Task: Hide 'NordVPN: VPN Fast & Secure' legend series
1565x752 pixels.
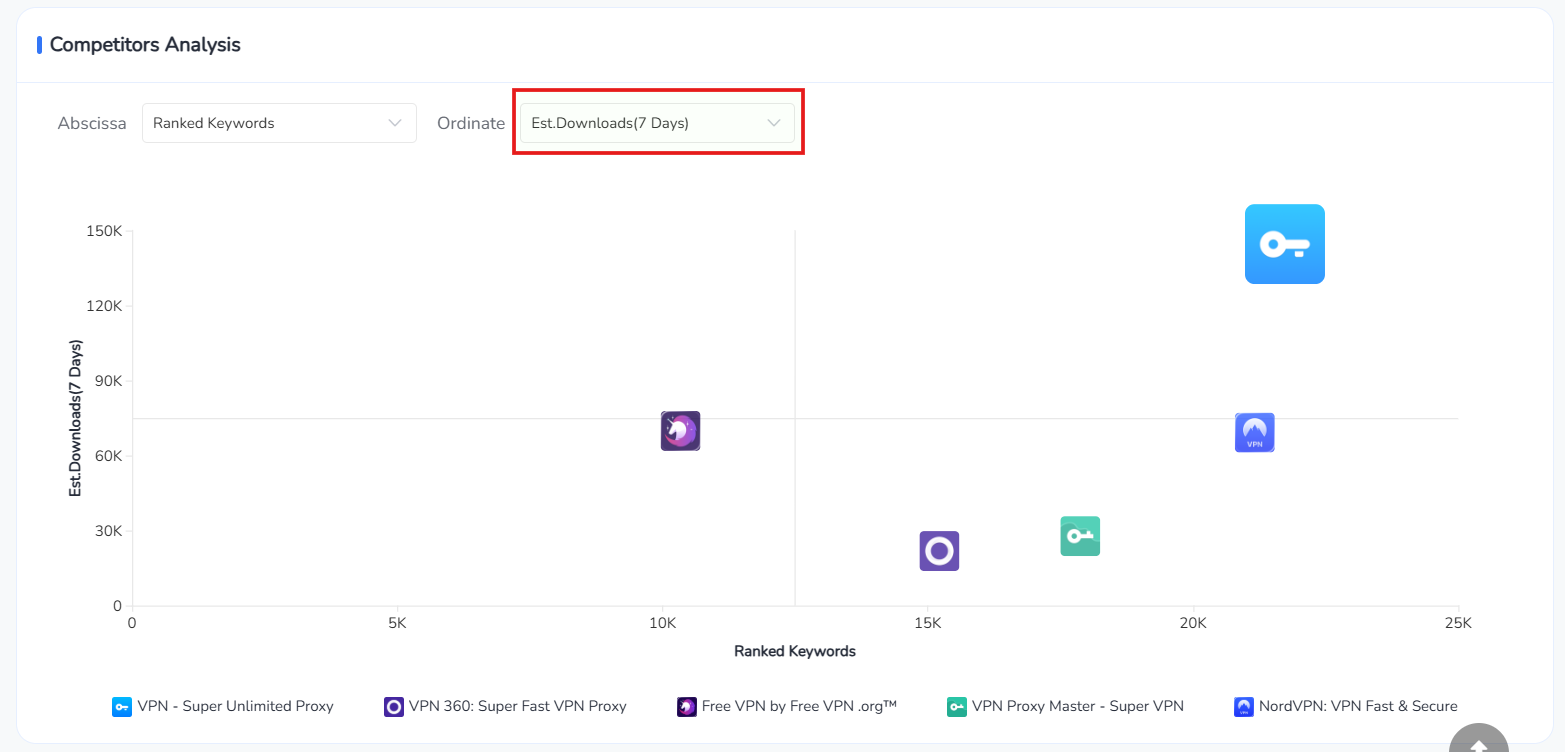Action: tap(1345, 706)
